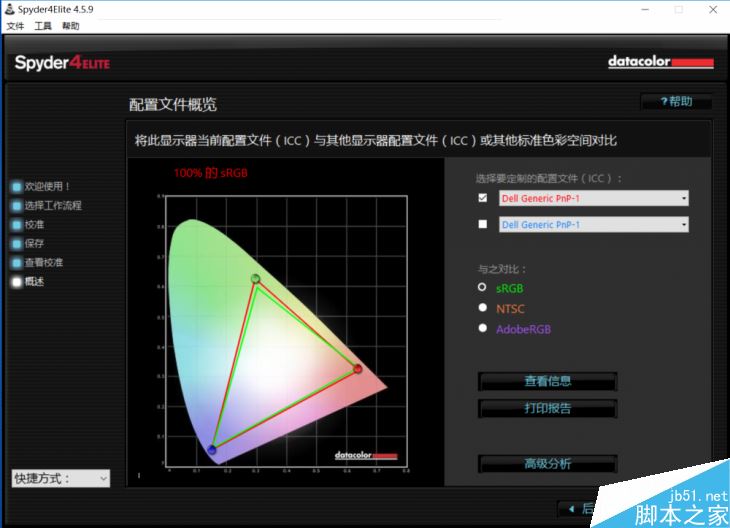Close the Spyder4Elite window
Viewport: 730px width, 528px height.
[713, 9]
